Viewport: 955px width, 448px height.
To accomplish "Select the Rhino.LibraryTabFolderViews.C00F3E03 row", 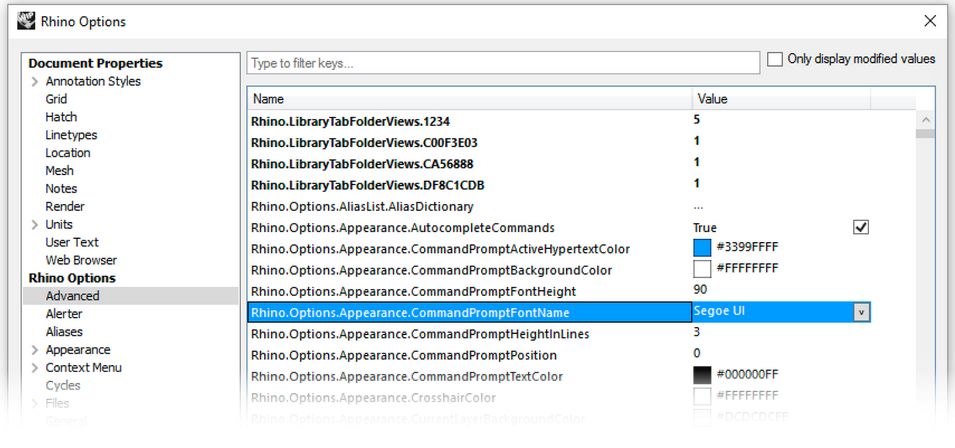I will click(364, 143).
